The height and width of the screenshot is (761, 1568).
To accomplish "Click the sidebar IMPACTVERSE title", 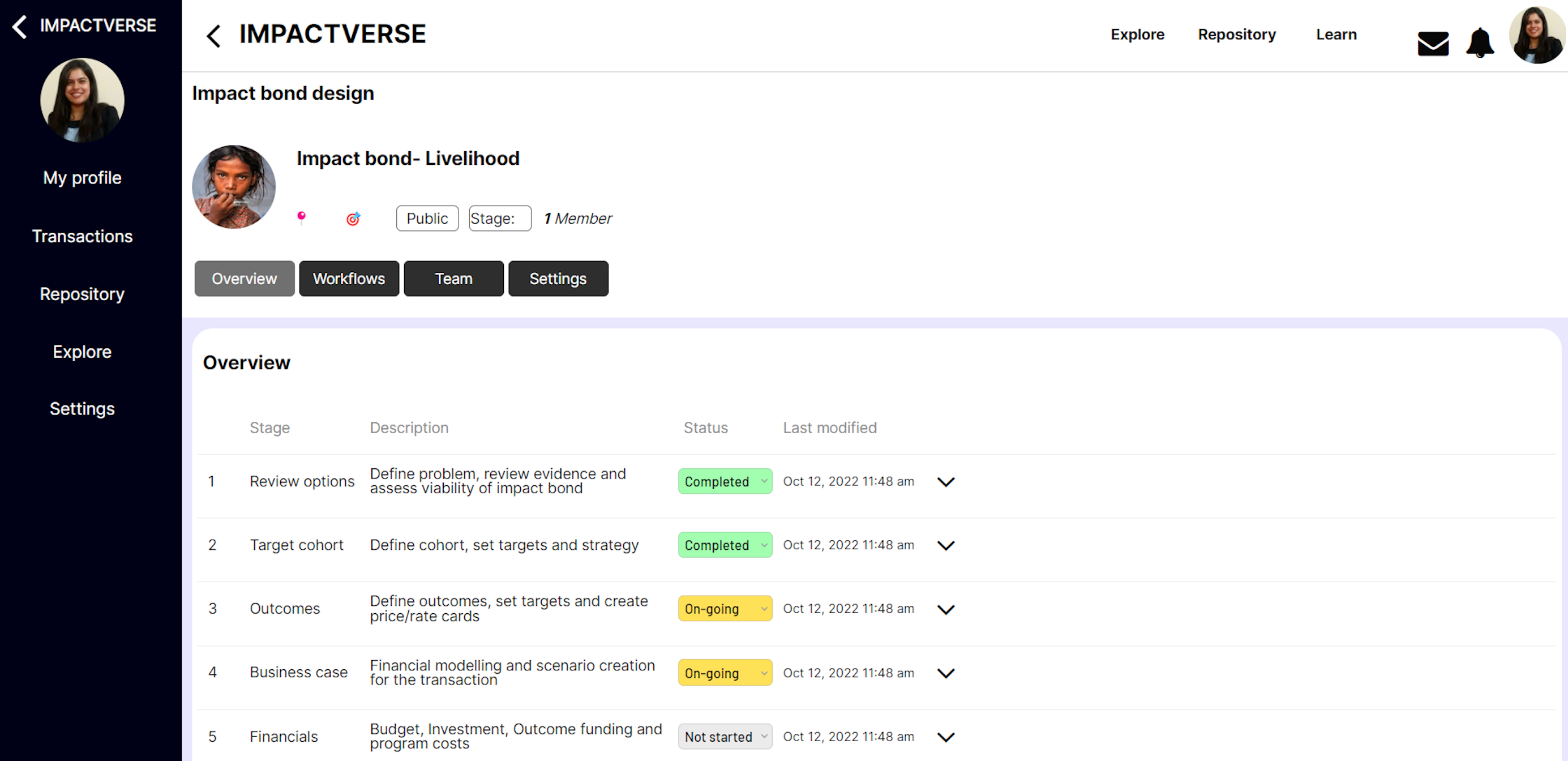I will point(98,25).
